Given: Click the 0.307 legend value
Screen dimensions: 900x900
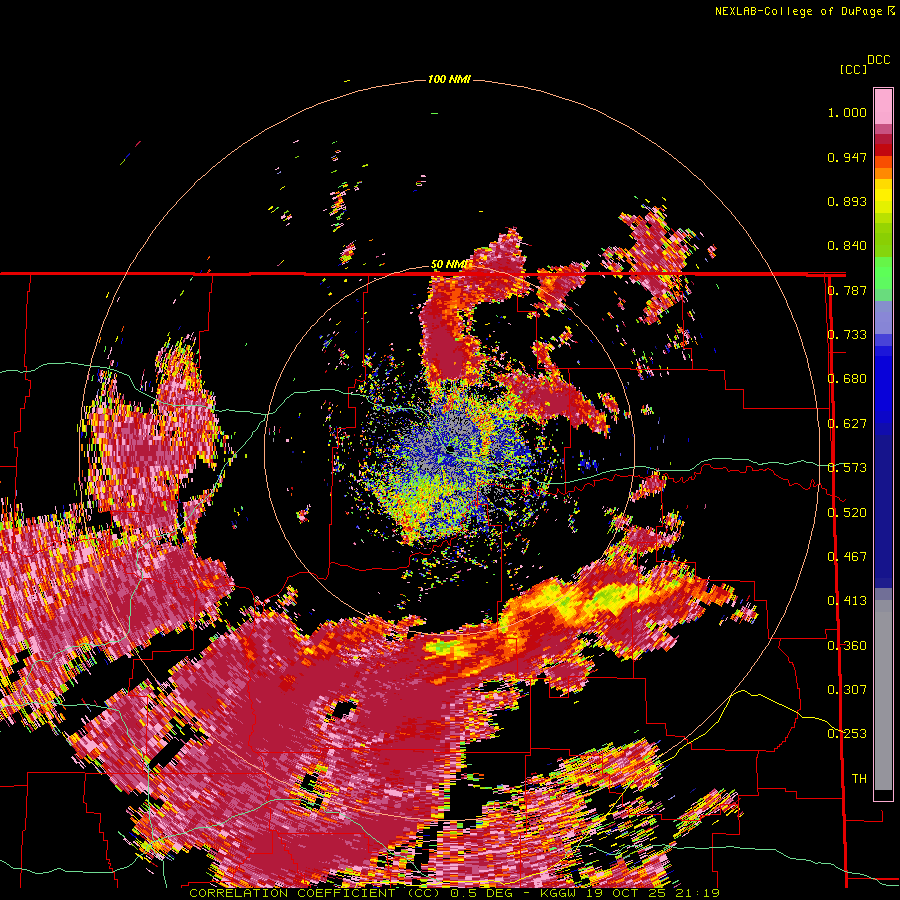Looking at the screenshot, I should point(847,690).
